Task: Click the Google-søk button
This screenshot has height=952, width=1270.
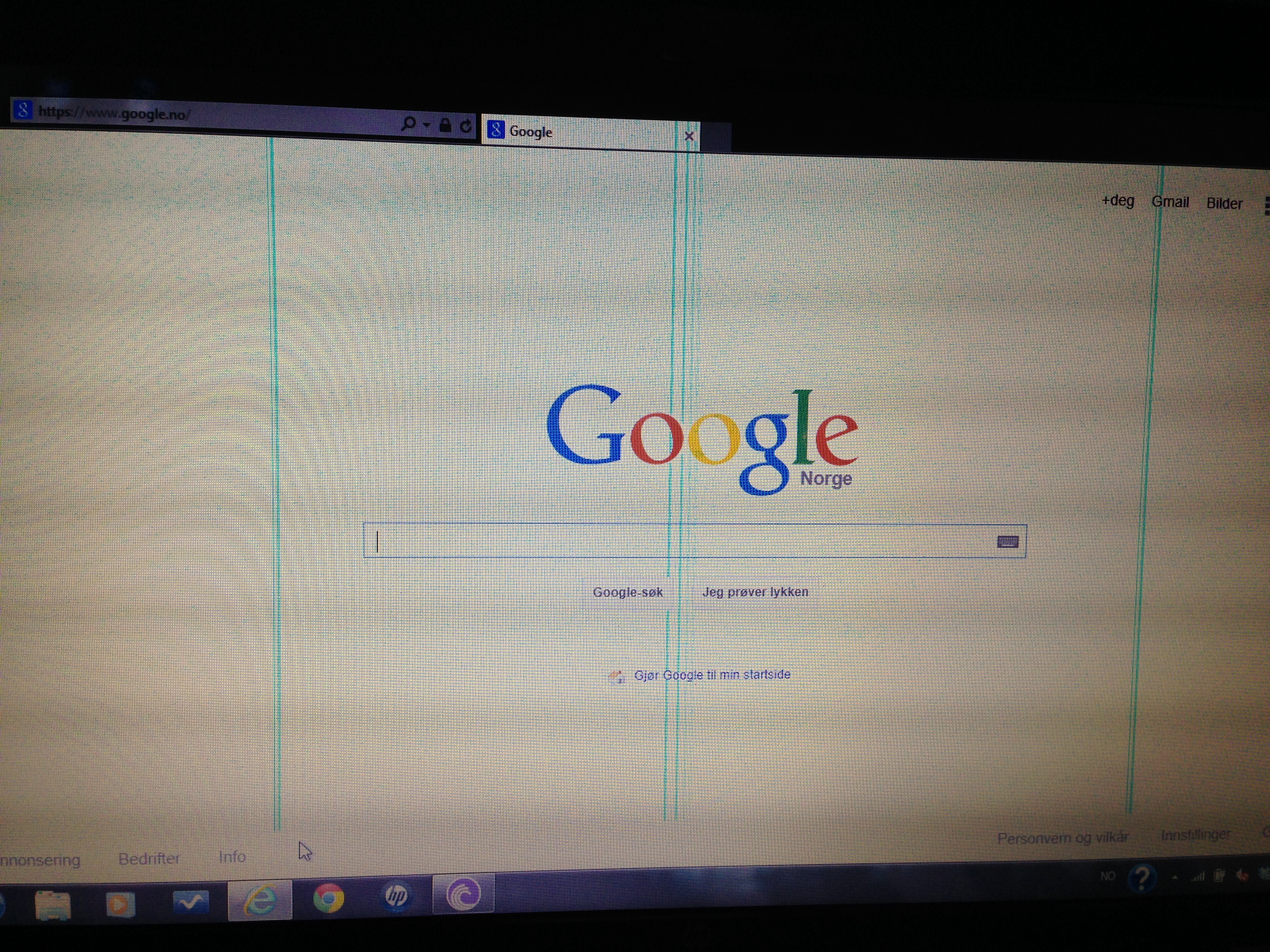Action: [628, 592]
